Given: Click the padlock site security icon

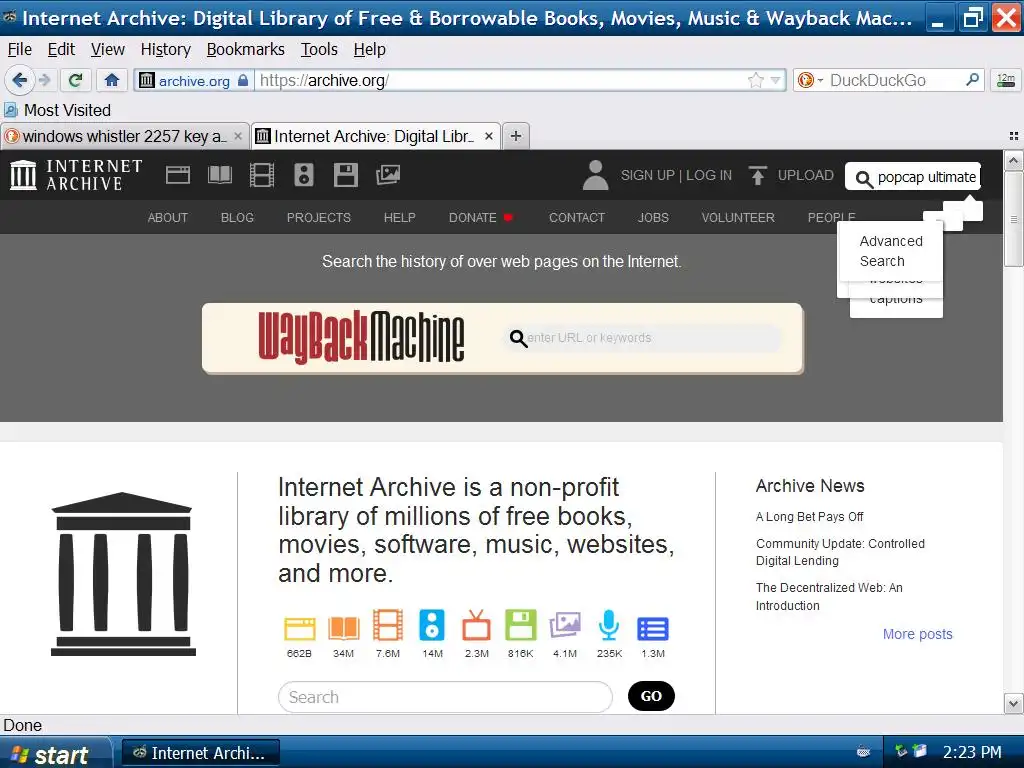Looking at the screenshot, I should [243, 80].
